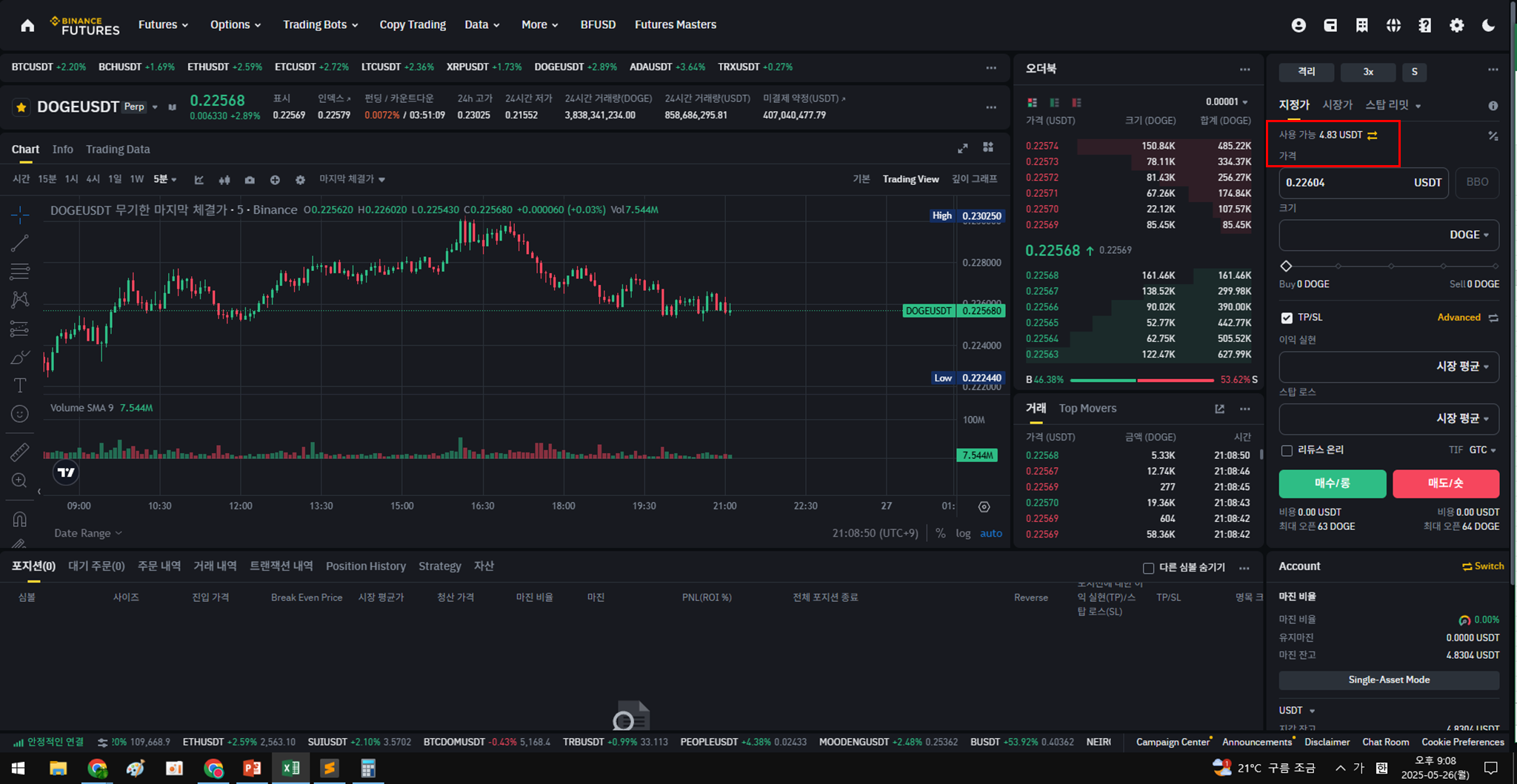This screenshot has height=784, width=1517.
Task: Open the Trading Bots dropdown menu
Action: click(x=320, y=24)
